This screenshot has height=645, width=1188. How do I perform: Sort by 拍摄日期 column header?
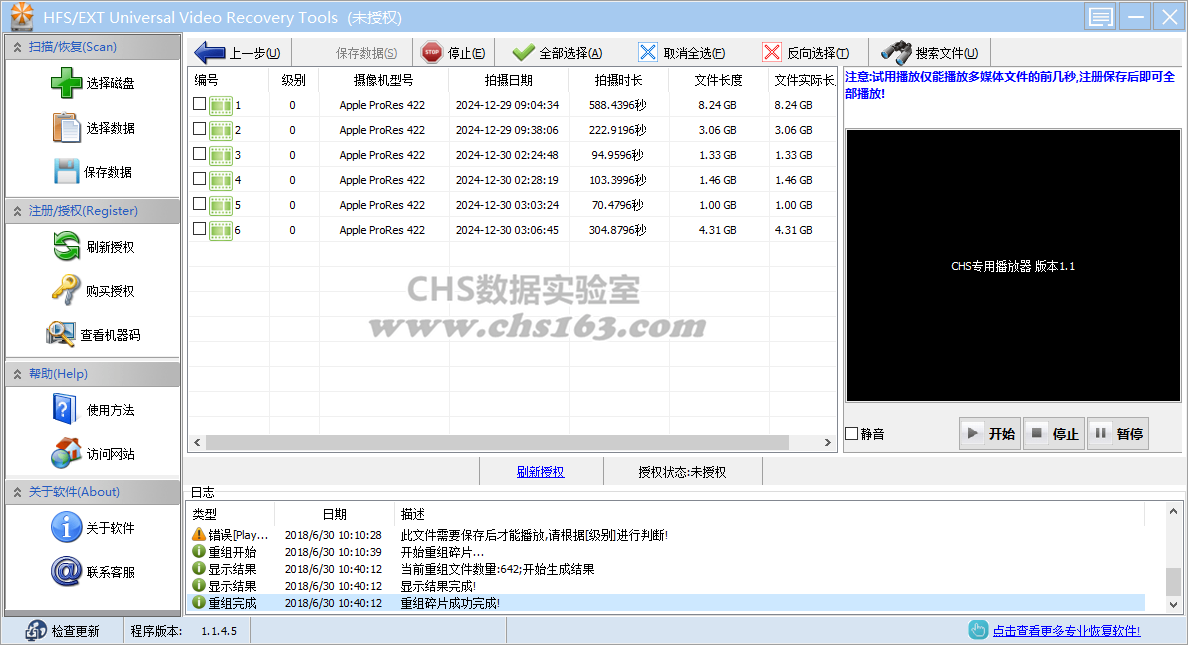pyautogui.click(x=508, y=80)
